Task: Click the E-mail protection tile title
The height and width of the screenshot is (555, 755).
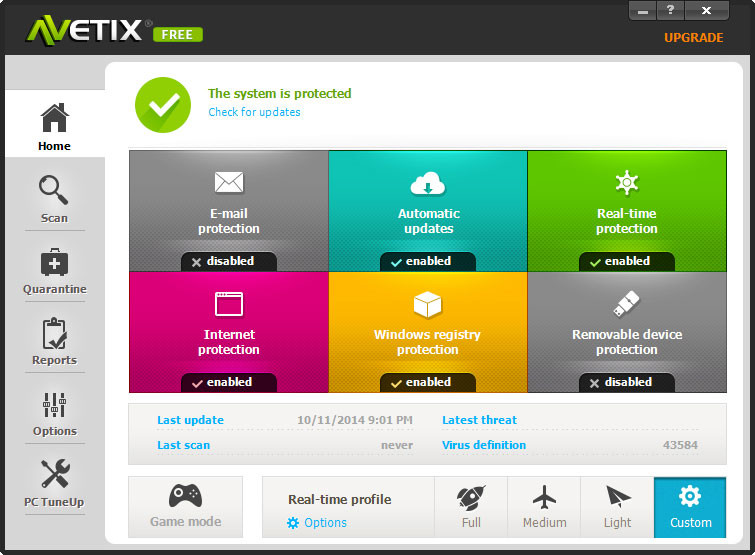Action: (229, 221)
